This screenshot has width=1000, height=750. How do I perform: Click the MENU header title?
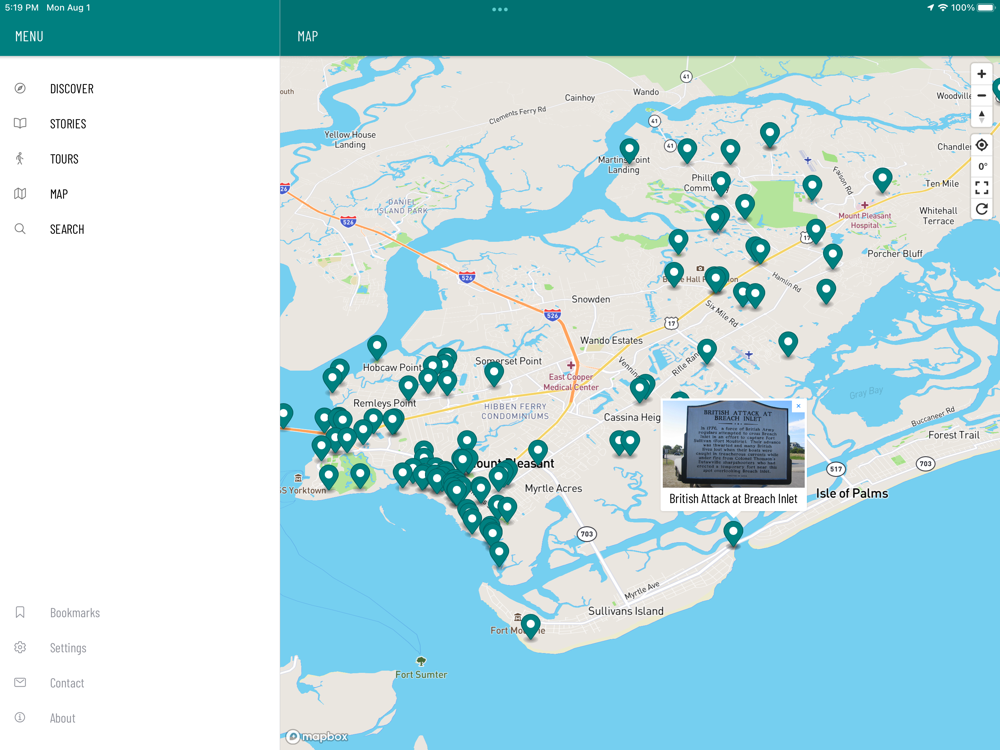pyautogui.click(x=29, y=36)
